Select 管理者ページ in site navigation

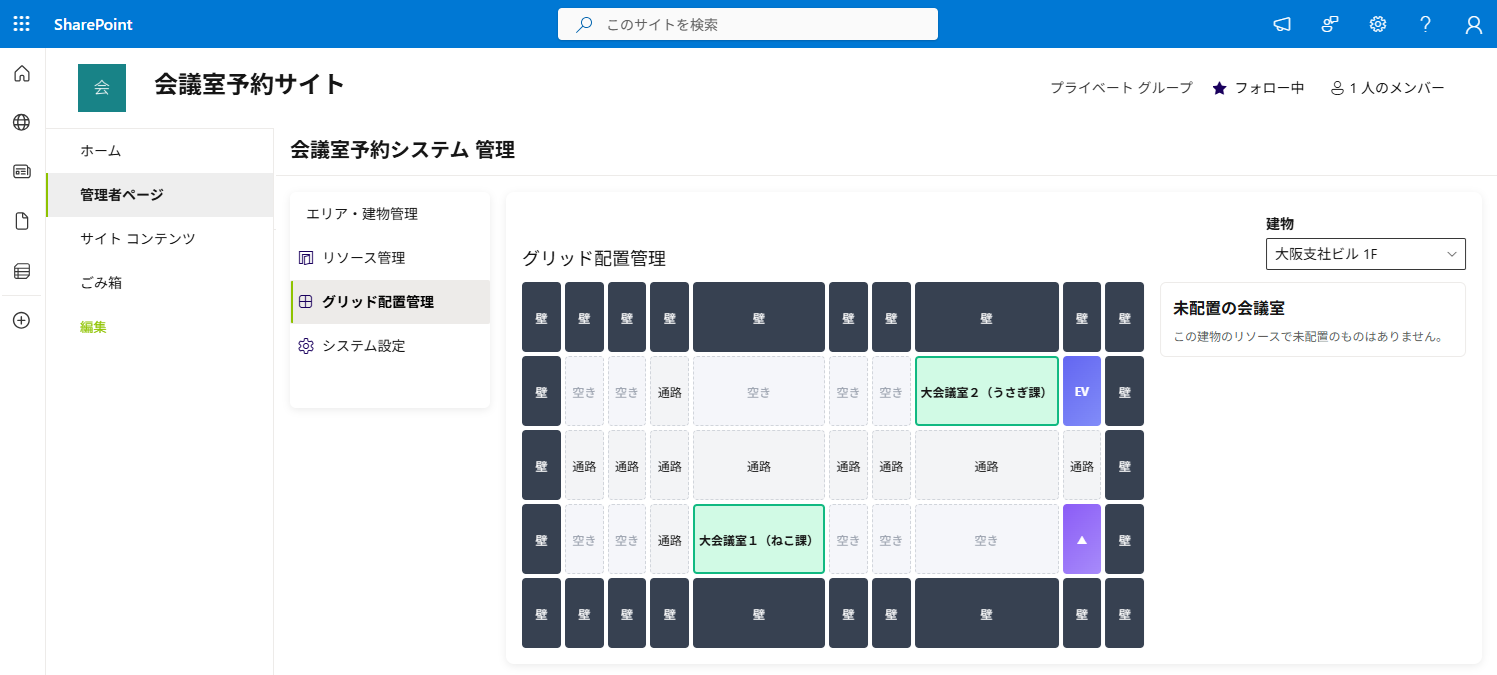159,195
